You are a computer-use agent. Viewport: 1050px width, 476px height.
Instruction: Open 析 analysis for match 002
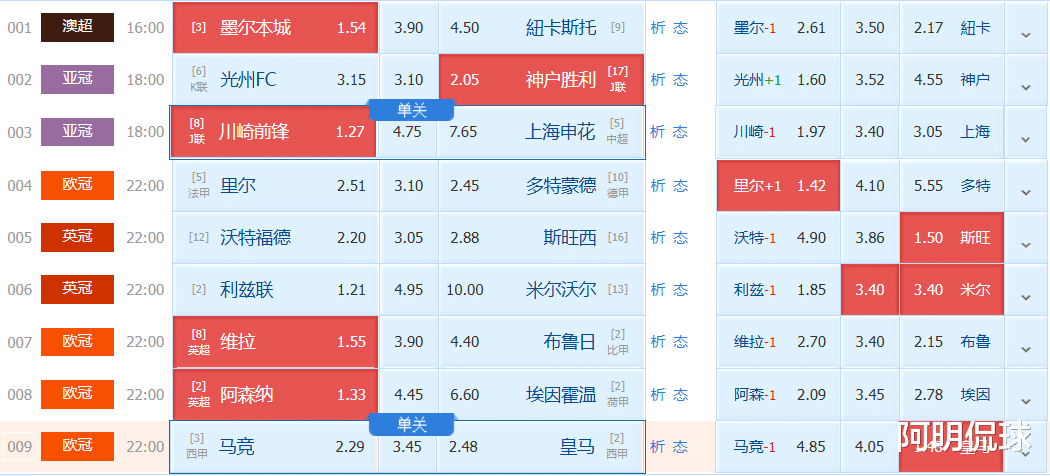(657, 80)
